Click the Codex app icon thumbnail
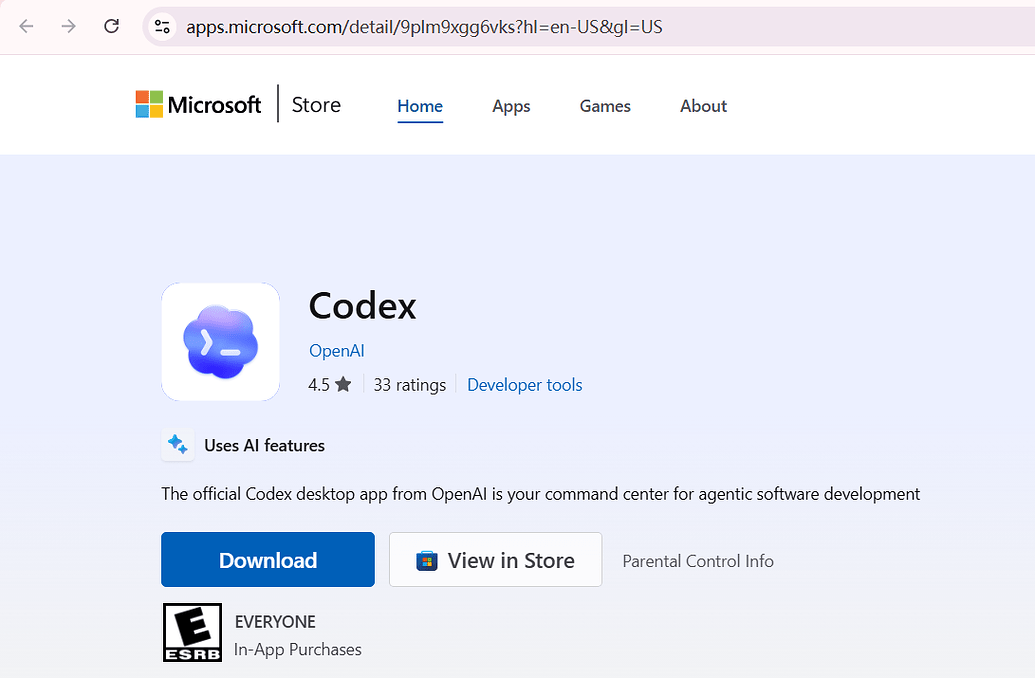The width and height of the screenshot is (1035, 678). click(220, 342)
